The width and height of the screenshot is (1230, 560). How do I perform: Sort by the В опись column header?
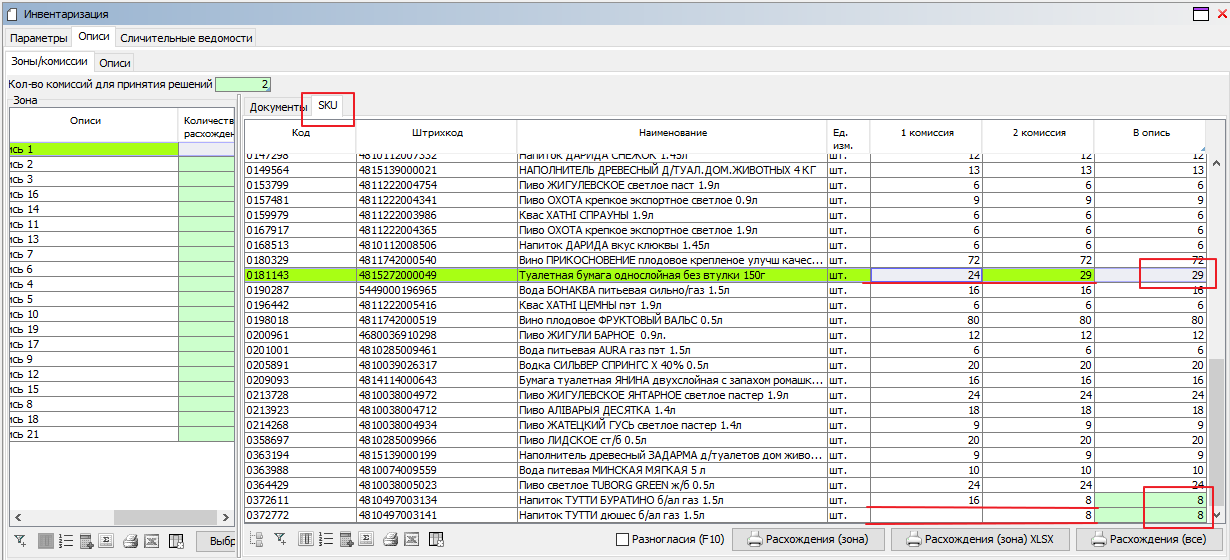[x=1151, y=133]
